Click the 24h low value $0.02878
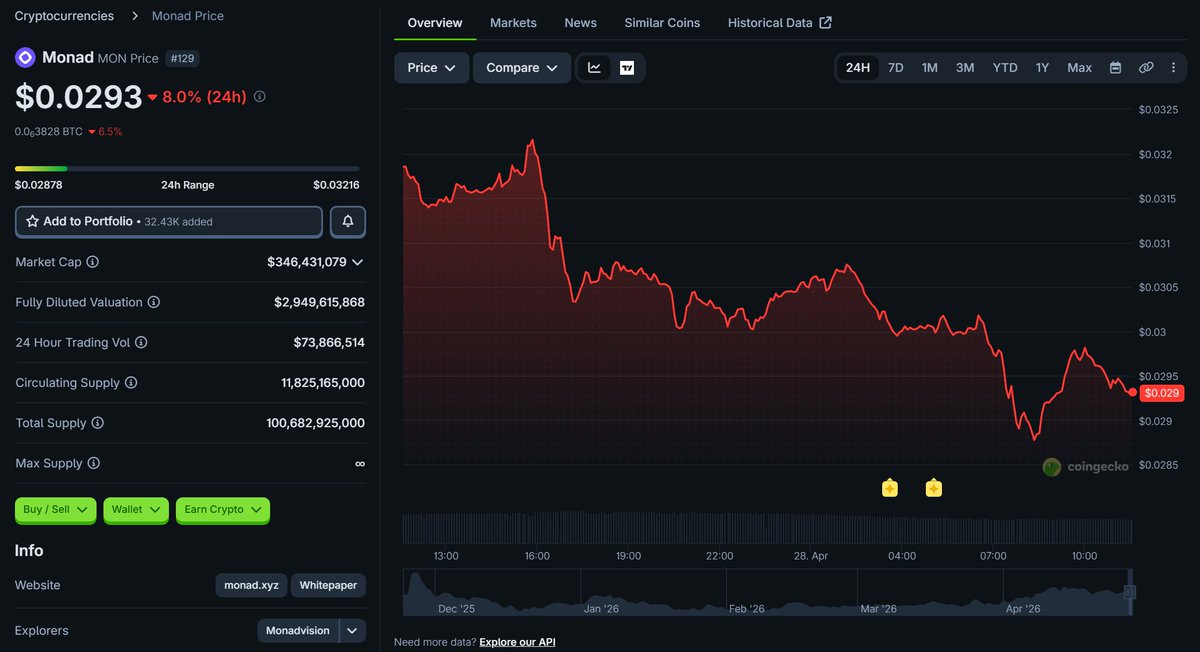Viewport: 1200px width, 652px height. point(38,185)
